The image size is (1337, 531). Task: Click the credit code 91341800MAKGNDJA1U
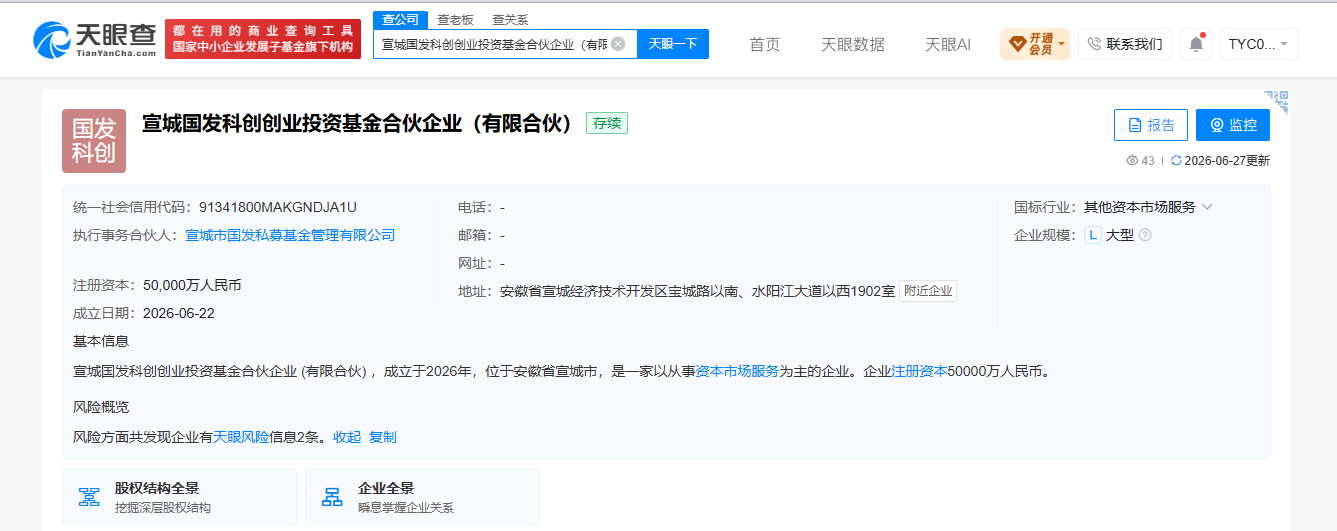pos(278,207)
